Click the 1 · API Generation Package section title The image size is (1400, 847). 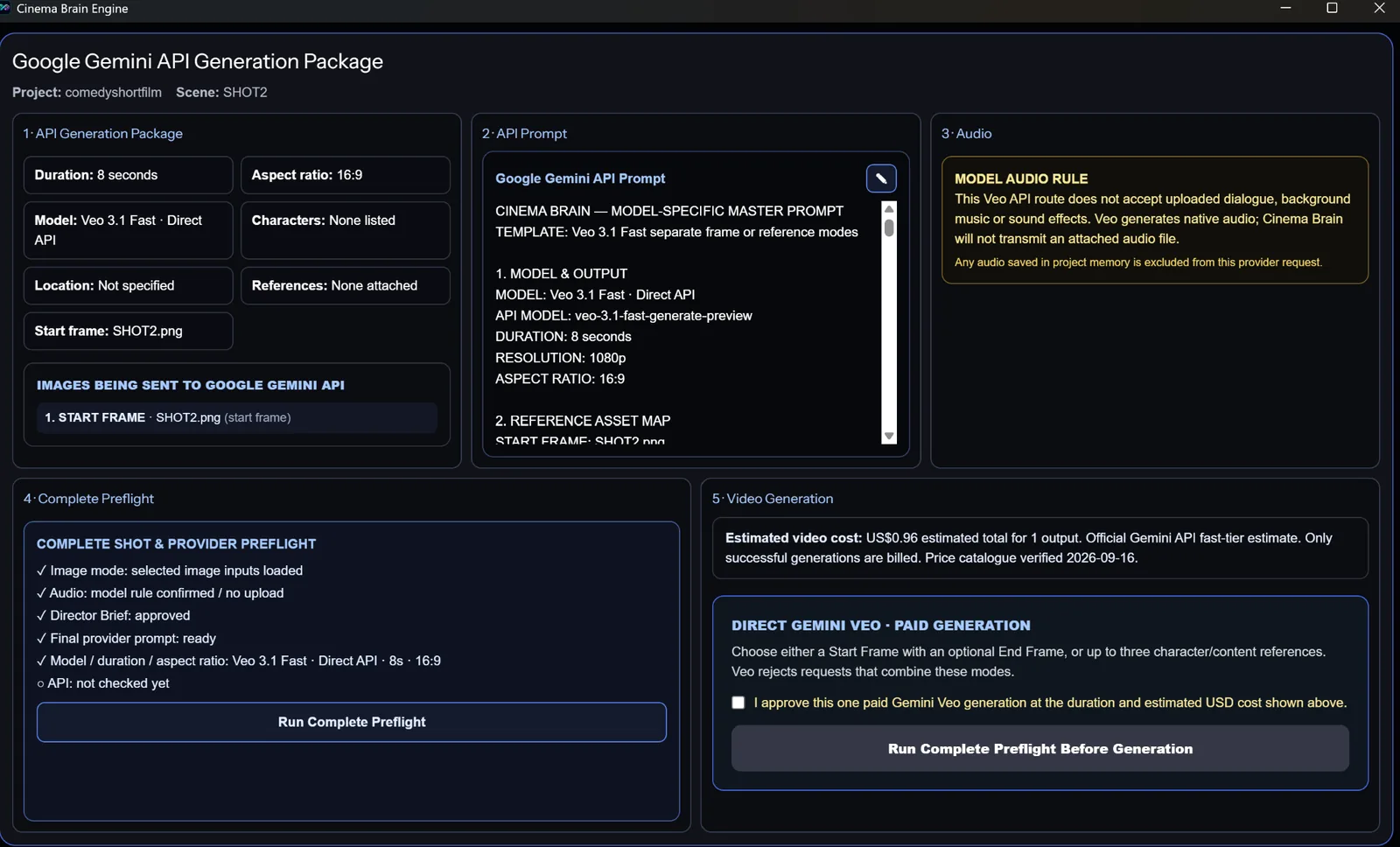point(103,134)
